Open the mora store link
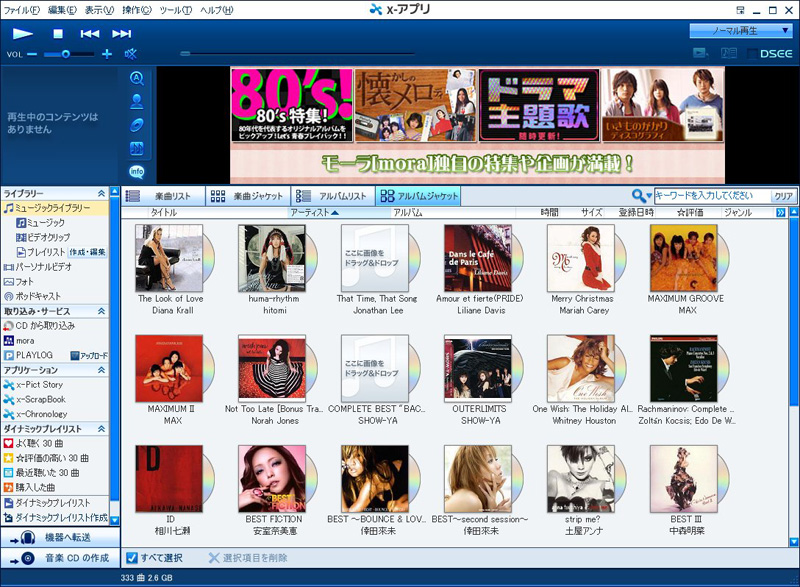This screenshot has height=587, width=800. [x=19, y=341]
